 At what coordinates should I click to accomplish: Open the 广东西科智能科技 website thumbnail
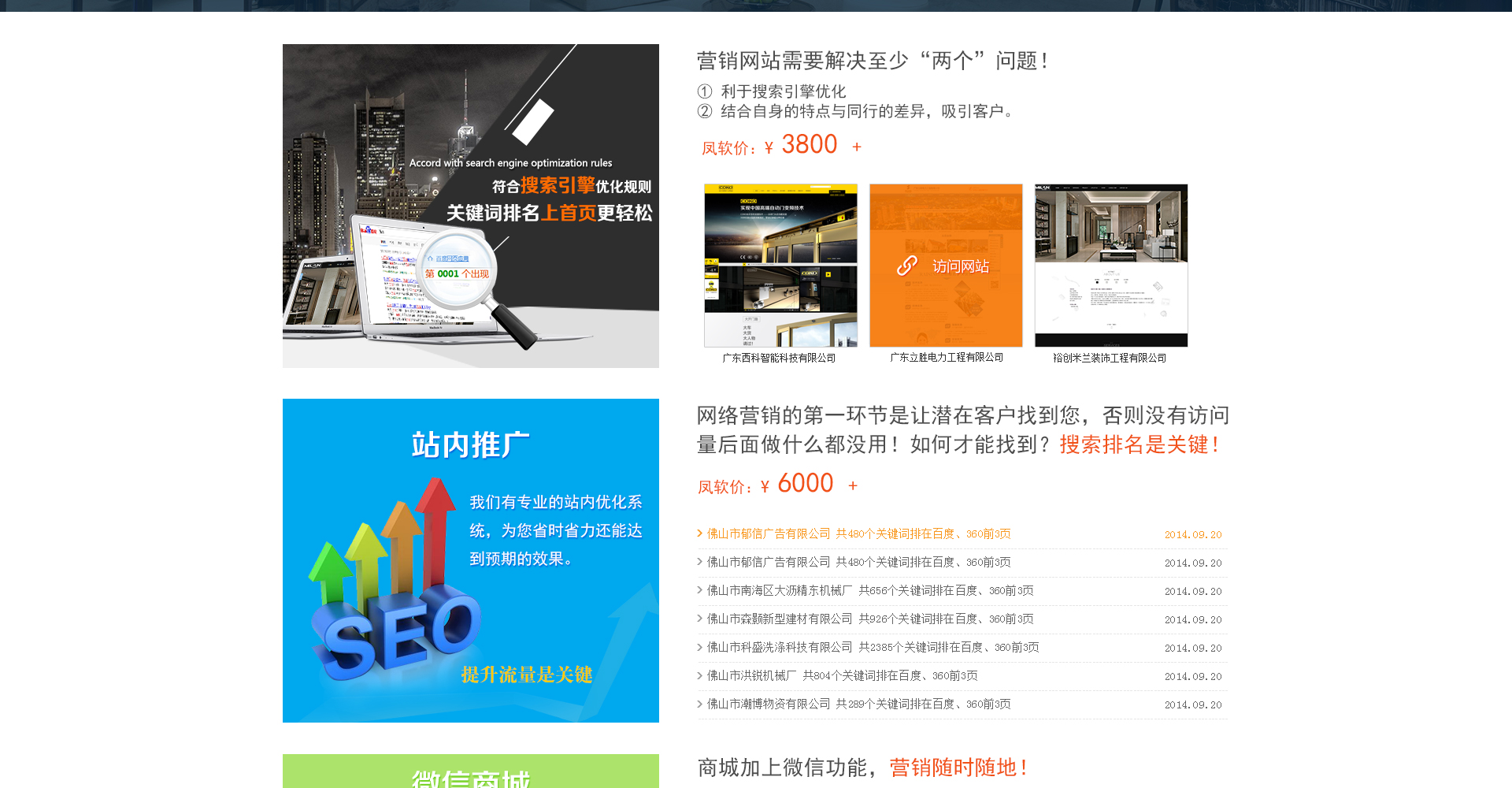coord(780,266)
